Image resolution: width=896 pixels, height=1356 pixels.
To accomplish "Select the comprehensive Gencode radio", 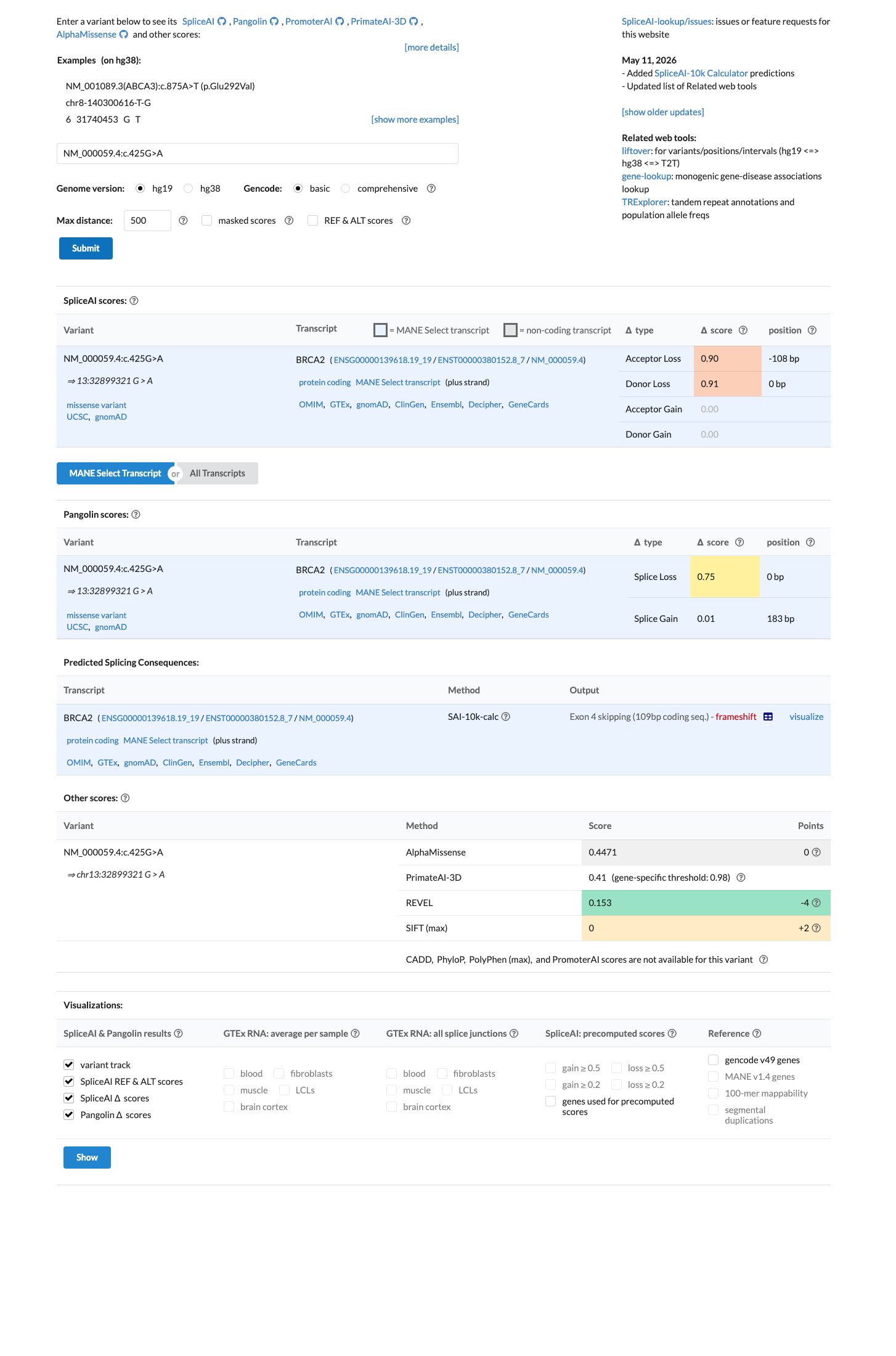I will 346,189.
